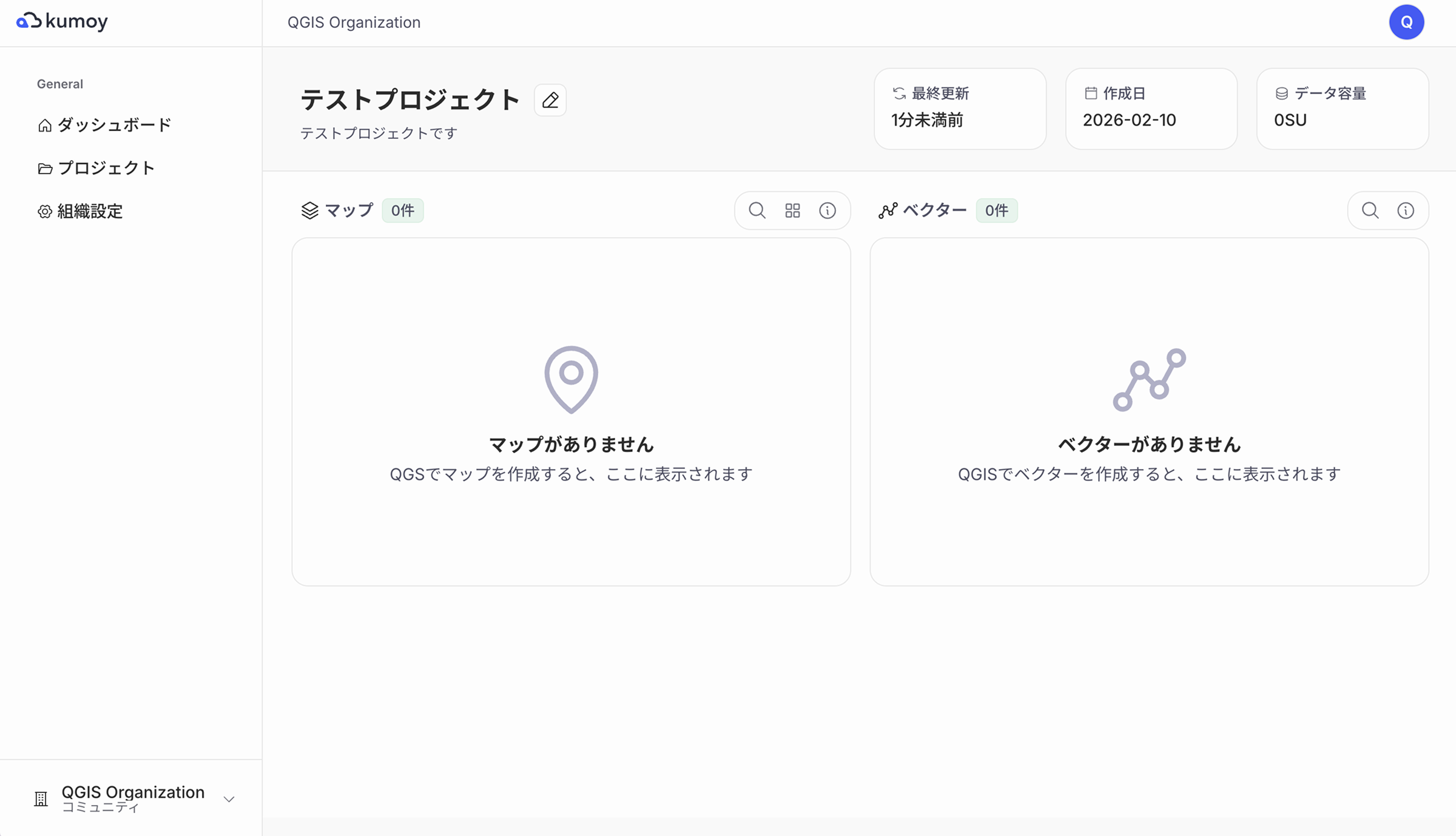Click QGIS Organization breadcrumb in header

tap(354, 22)
